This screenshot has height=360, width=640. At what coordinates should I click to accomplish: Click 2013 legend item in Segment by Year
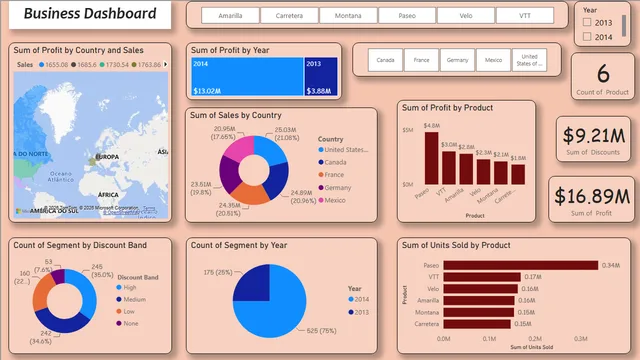point(358,312)
